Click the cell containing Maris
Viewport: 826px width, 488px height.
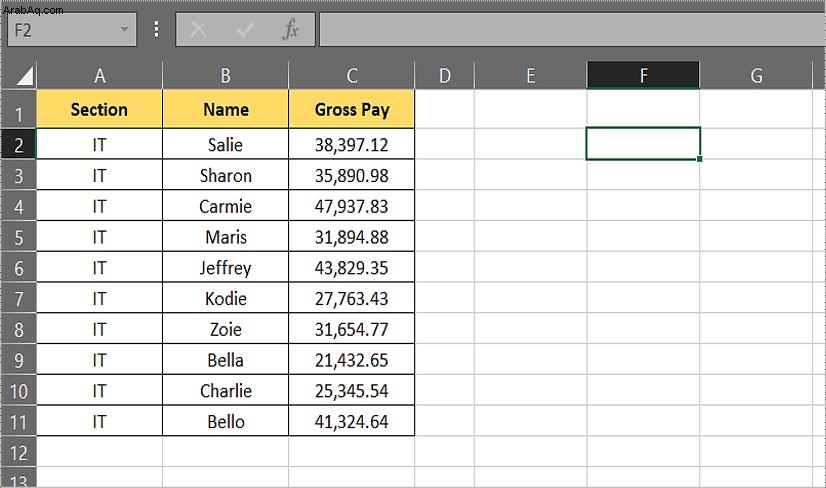pyautogui.click(x=225, y=237)
